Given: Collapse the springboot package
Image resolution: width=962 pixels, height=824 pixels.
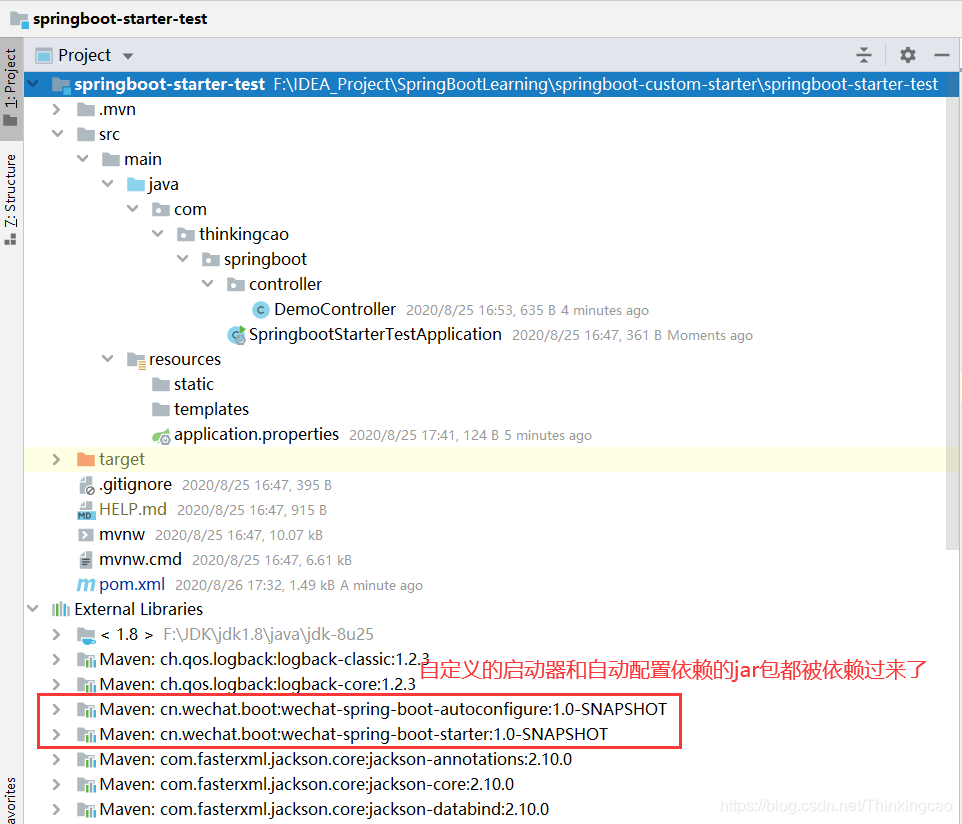Looking at the screenshot, I should [x=183, y=259].
